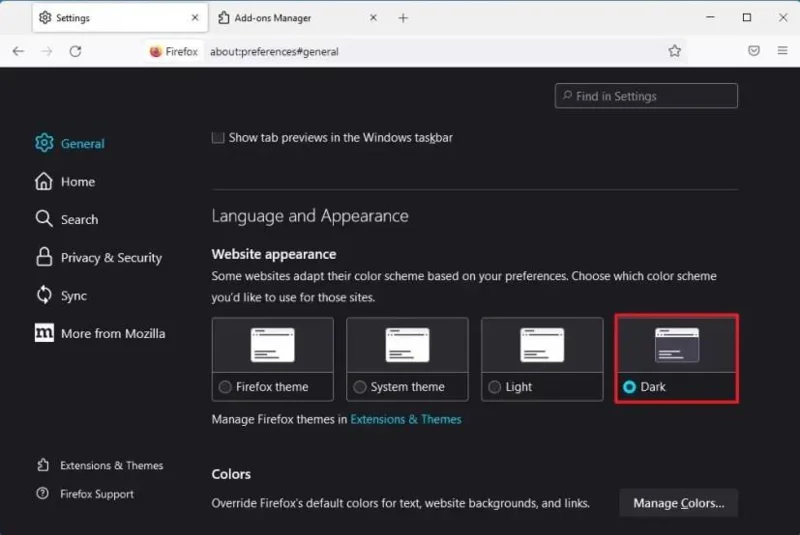Select the Light appearance radio button
Screen dimensions: 800x535
(x=494, y=387)
